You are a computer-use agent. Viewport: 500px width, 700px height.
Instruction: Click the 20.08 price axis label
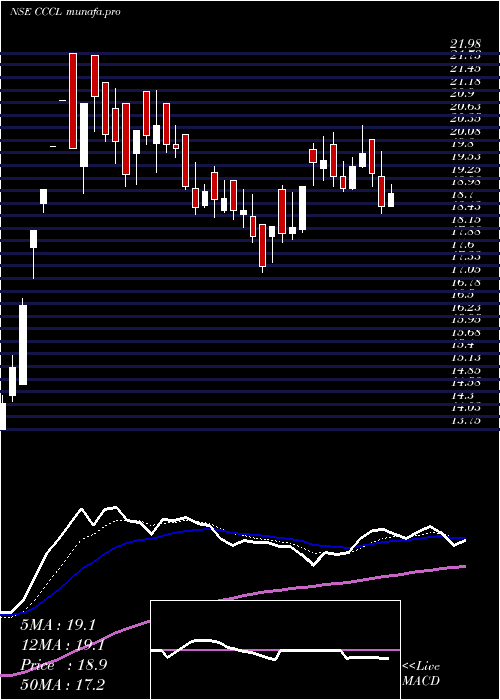(465, 132)
